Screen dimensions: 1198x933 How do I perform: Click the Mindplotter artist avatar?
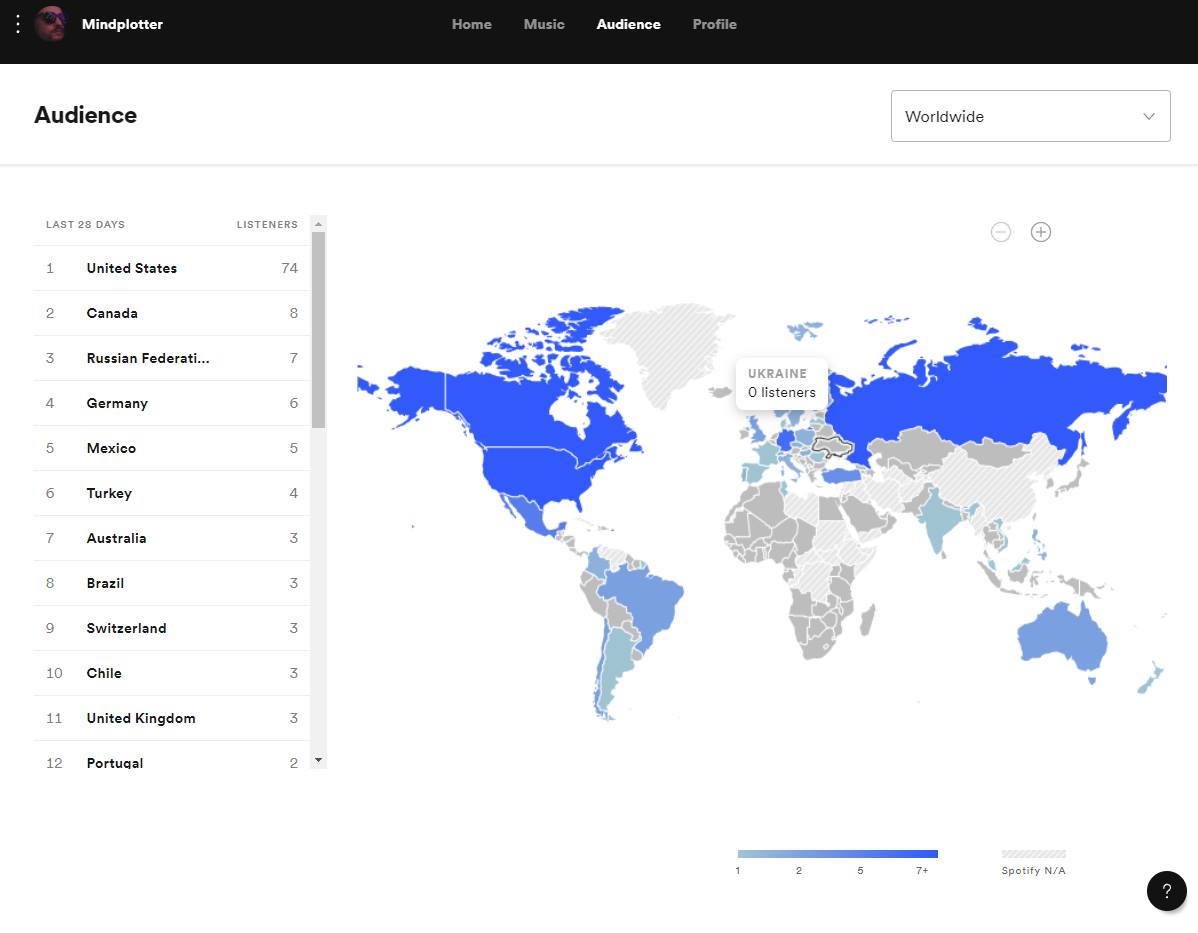[x=51, y=24]
